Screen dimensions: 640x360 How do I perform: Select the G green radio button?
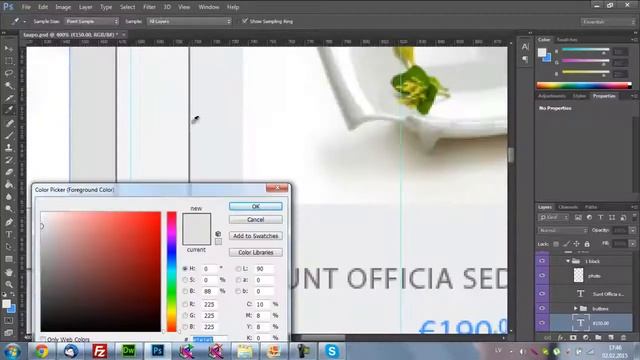[x=185, y=316]
